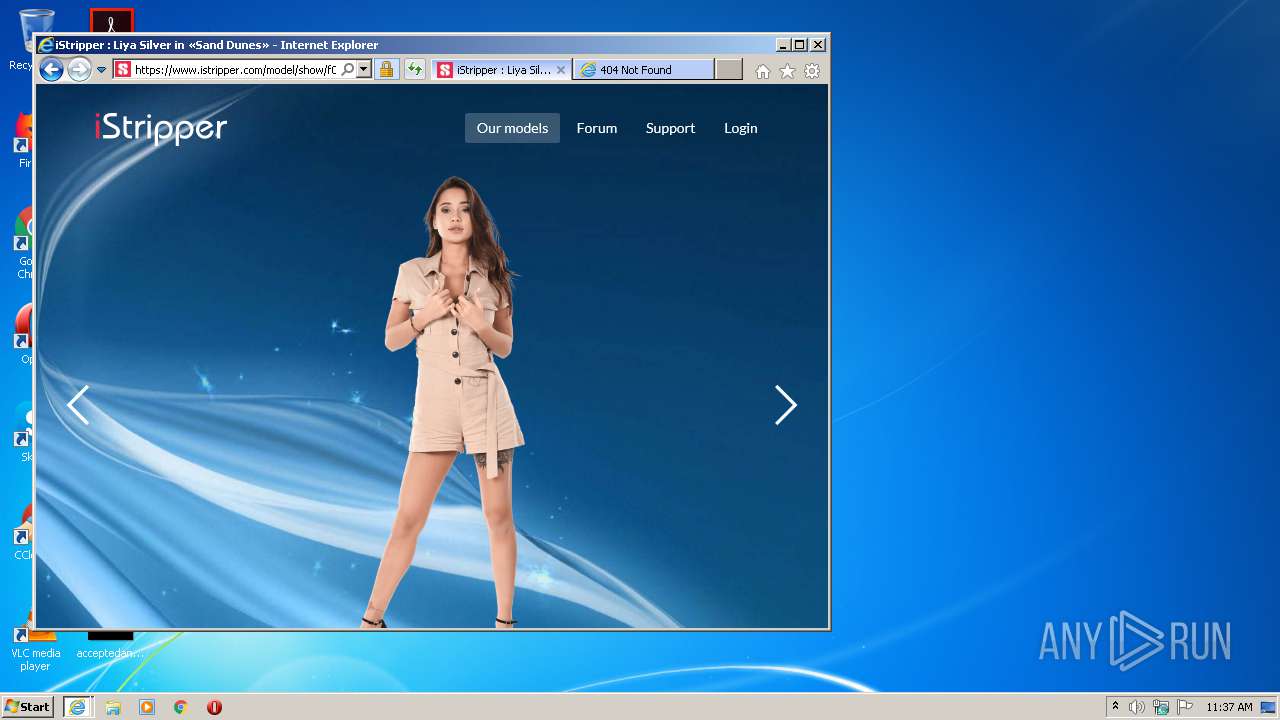Image resolution: width=1280 pixels, height=720 pixels.
Task: Click the IE Home icon
Action: (763, 71)
